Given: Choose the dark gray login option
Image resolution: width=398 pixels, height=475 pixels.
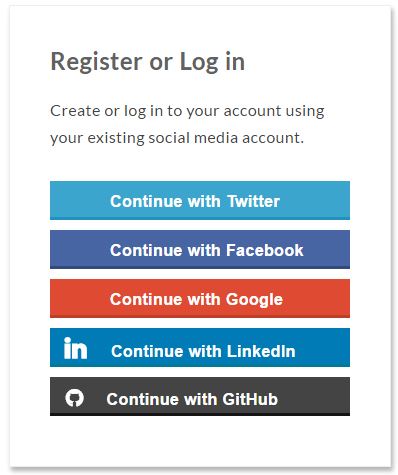Looking at the screenshot, I should point(200,396).
